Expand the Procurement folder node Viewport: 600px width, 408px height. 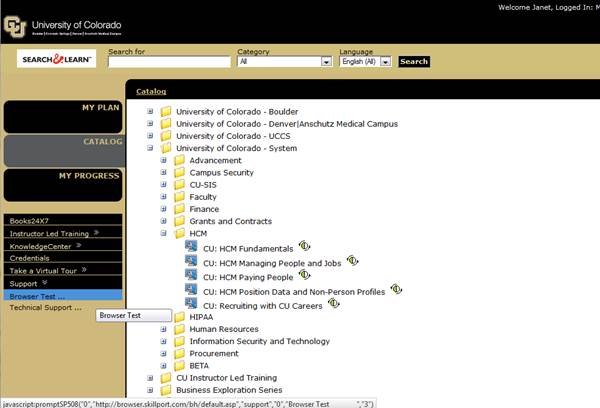pos(163,354)
